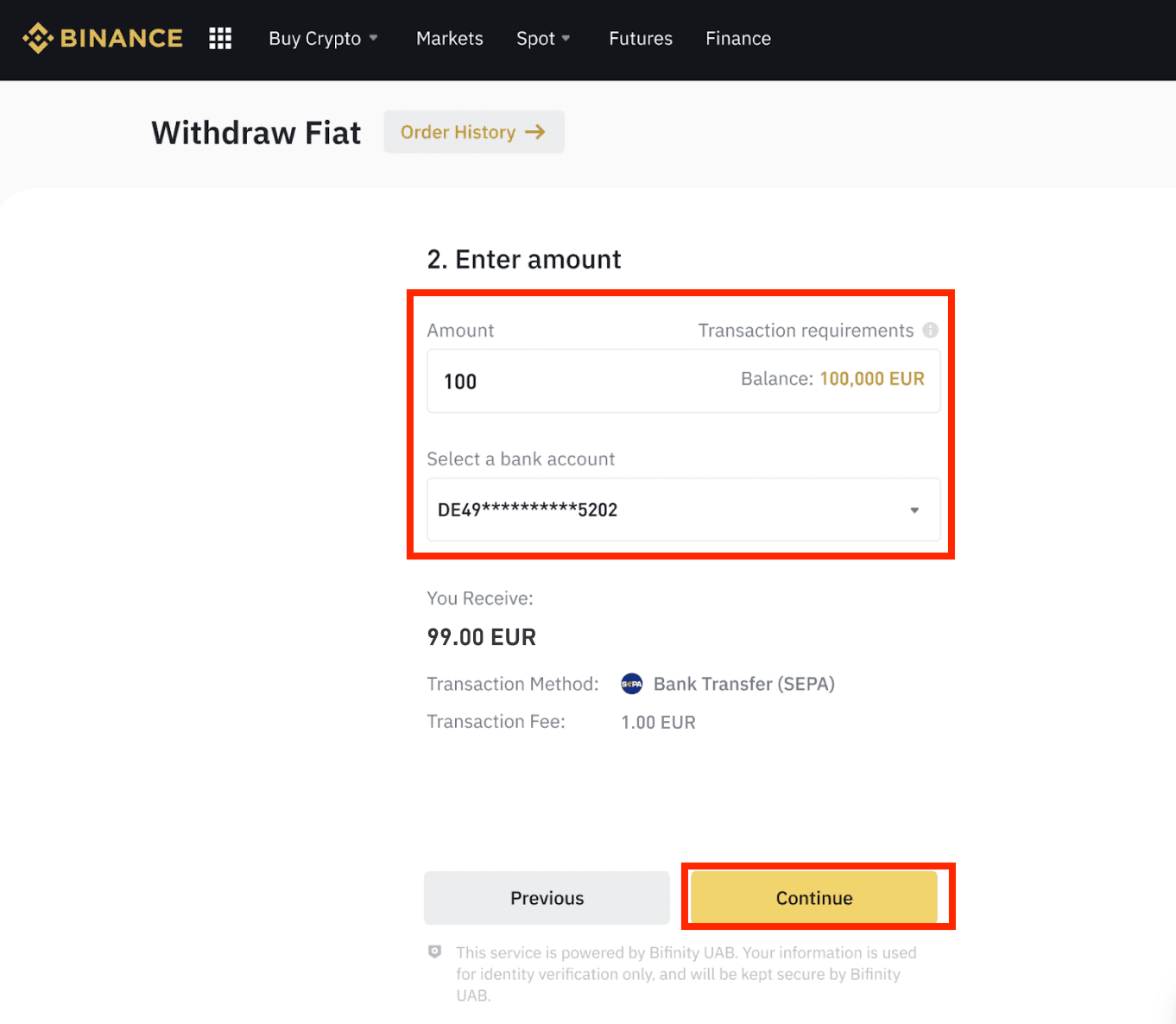
Task: Select the 99.00 EUR receive amount text
Action: coord(482,637)
